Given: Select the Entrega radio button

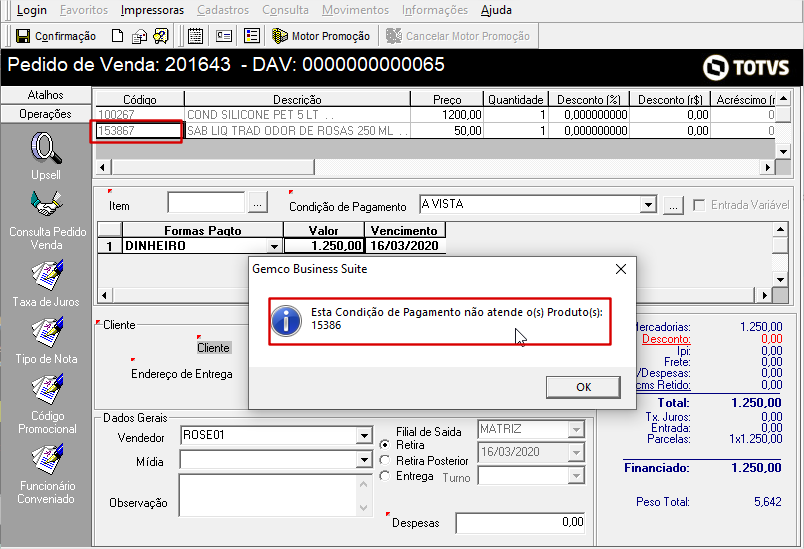Looking at the screenshot, I should click(385, 476).
